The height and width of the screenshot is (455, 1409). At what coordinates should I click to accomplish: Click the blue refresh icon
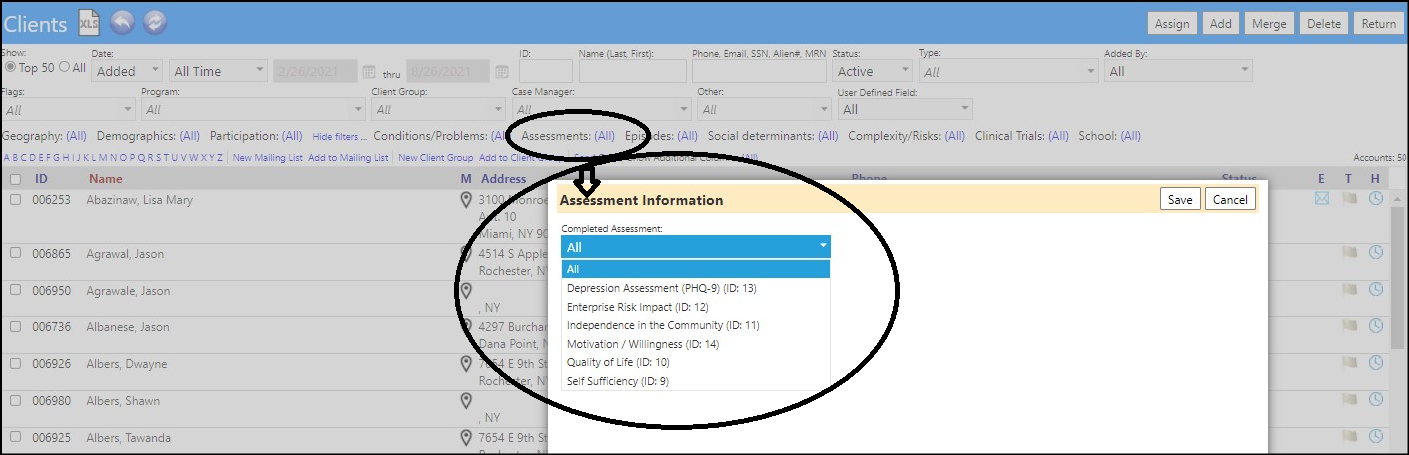[x=155, y=23]
